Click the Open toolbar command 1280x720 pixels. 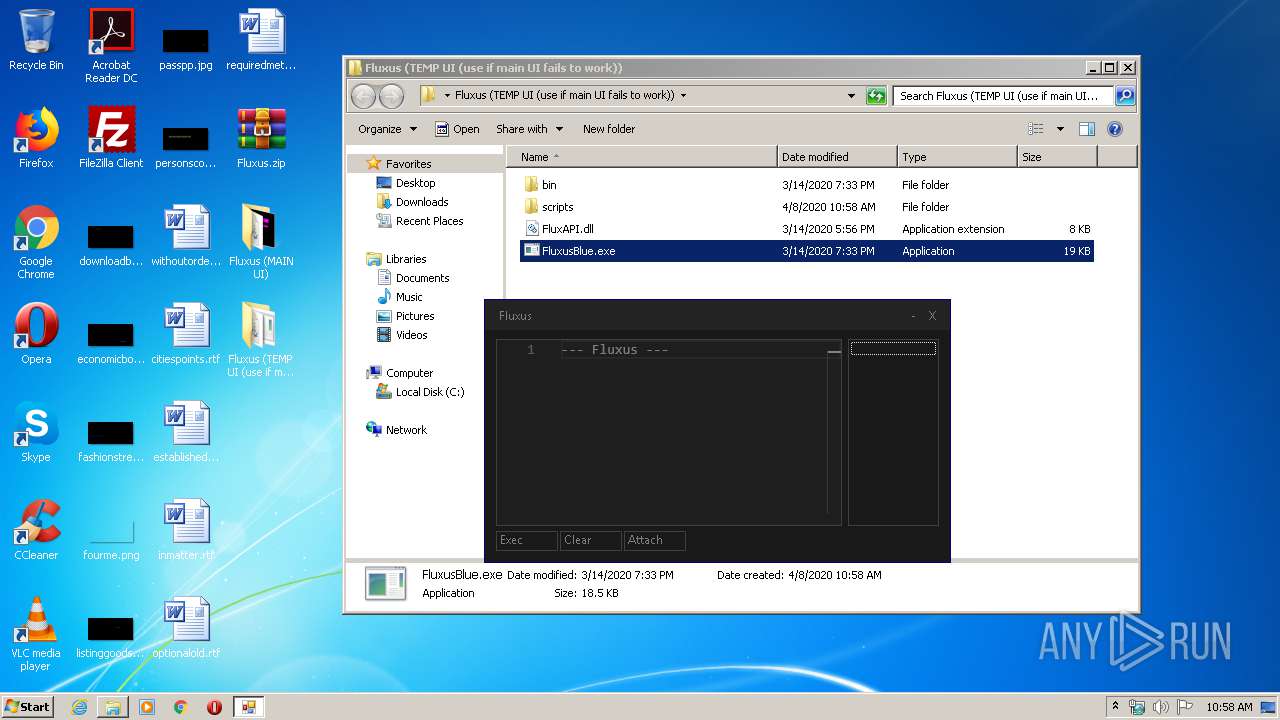[x=457, y=129]
